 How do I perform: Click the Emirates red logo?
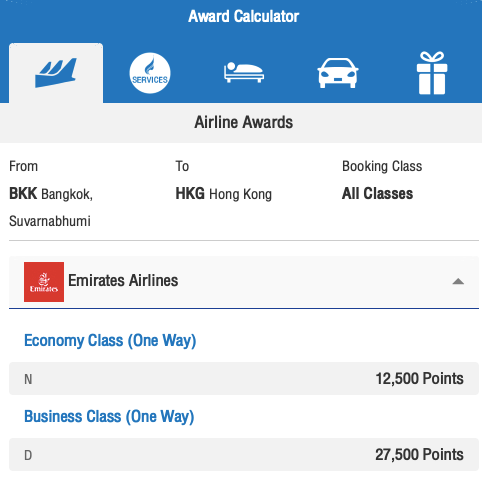click(x=44, y=282)
